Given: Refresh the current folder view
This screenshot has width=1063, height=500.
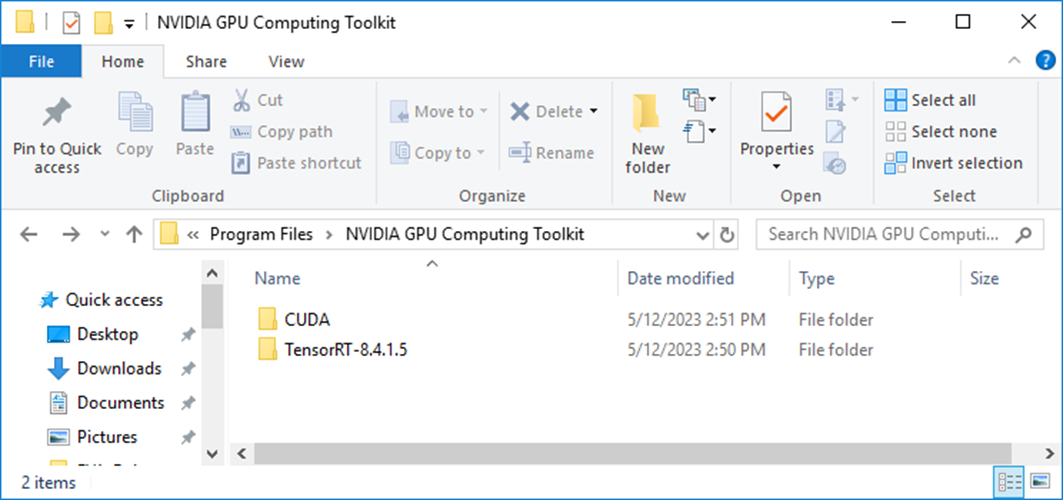Looking at the screenshot, I should coord(728,236).
